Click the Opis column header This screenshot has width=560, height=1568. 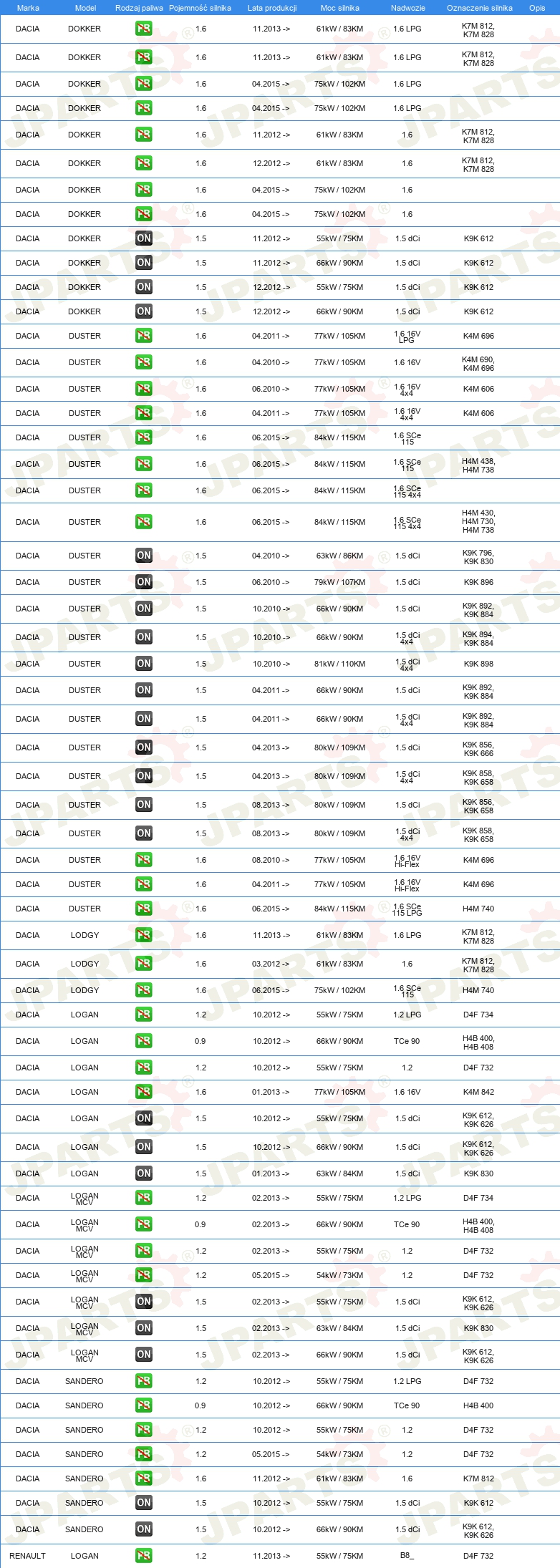coord(537,8)
